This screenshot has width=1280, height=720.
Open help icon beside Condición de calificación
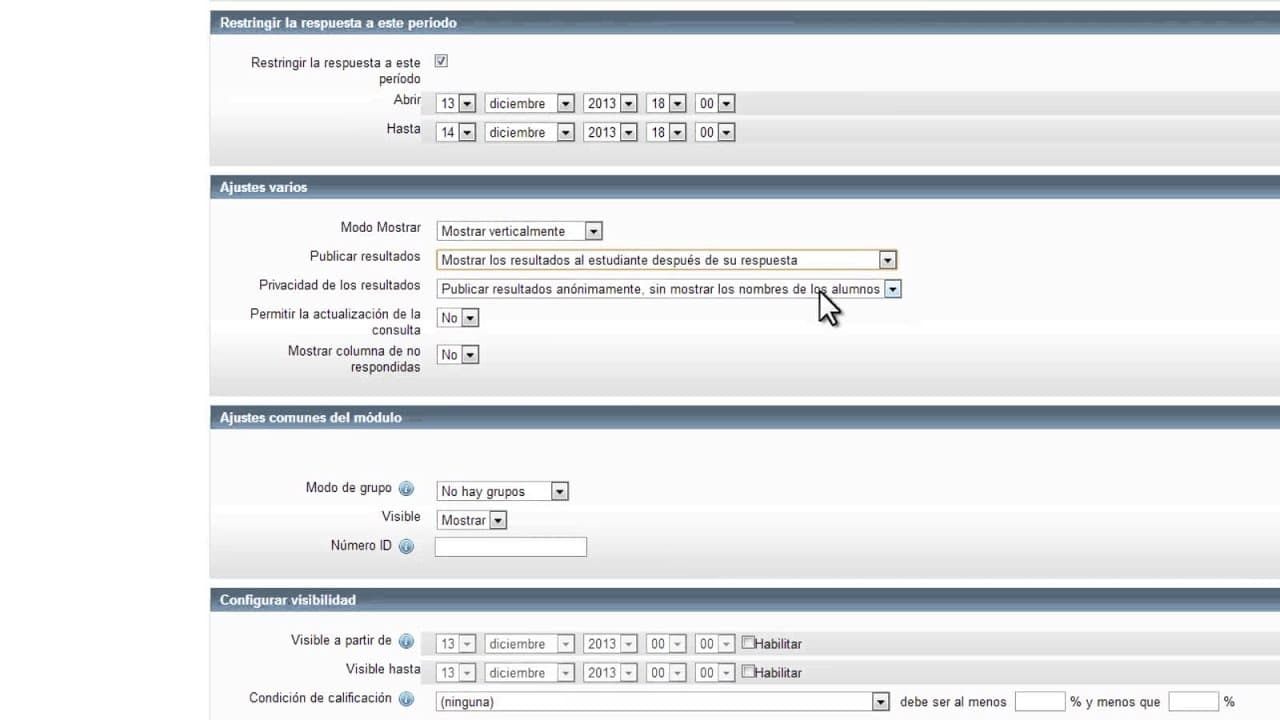coord(406,699)
